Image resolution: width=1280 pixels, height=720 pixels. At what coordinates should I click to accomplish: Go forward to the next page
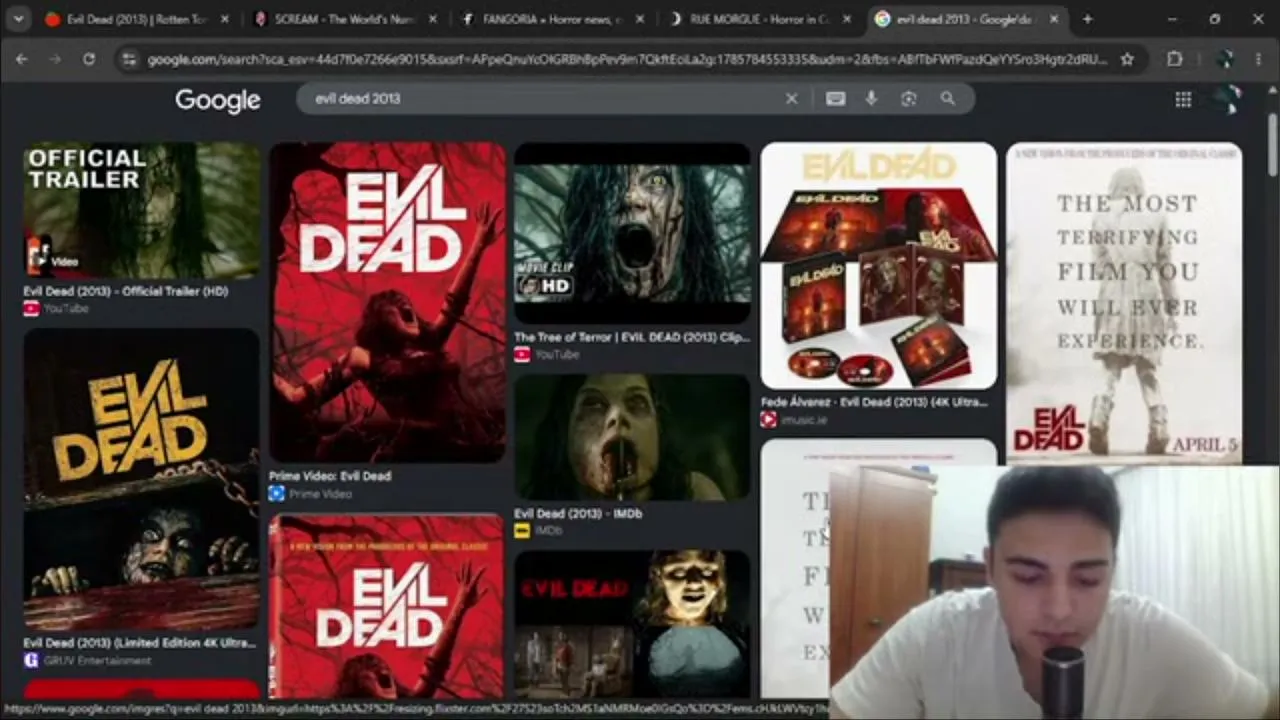coord(55,60)
